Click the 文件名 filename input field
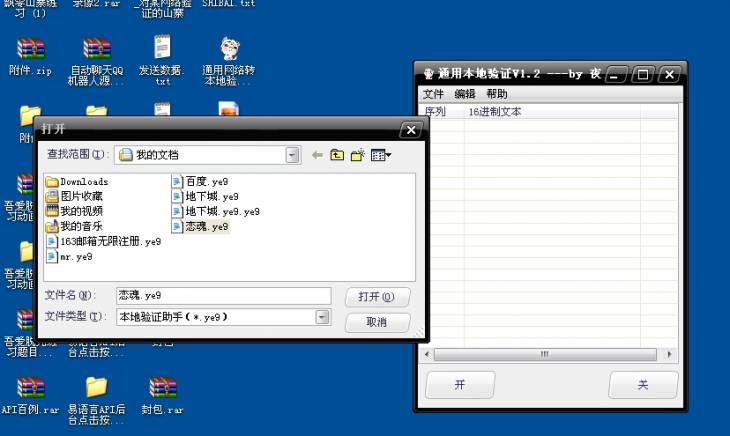 [x=222, y=296]
